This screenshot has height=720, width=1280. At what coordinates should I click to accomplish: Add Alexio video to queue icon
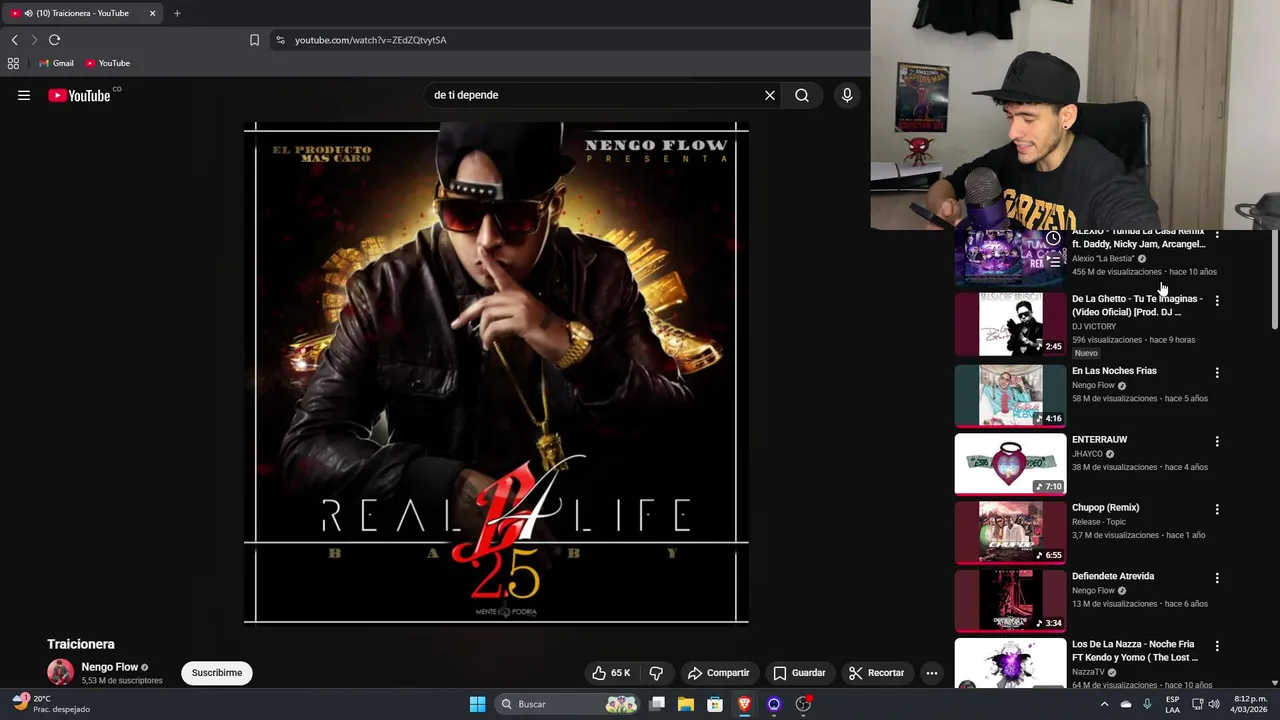1053,262
